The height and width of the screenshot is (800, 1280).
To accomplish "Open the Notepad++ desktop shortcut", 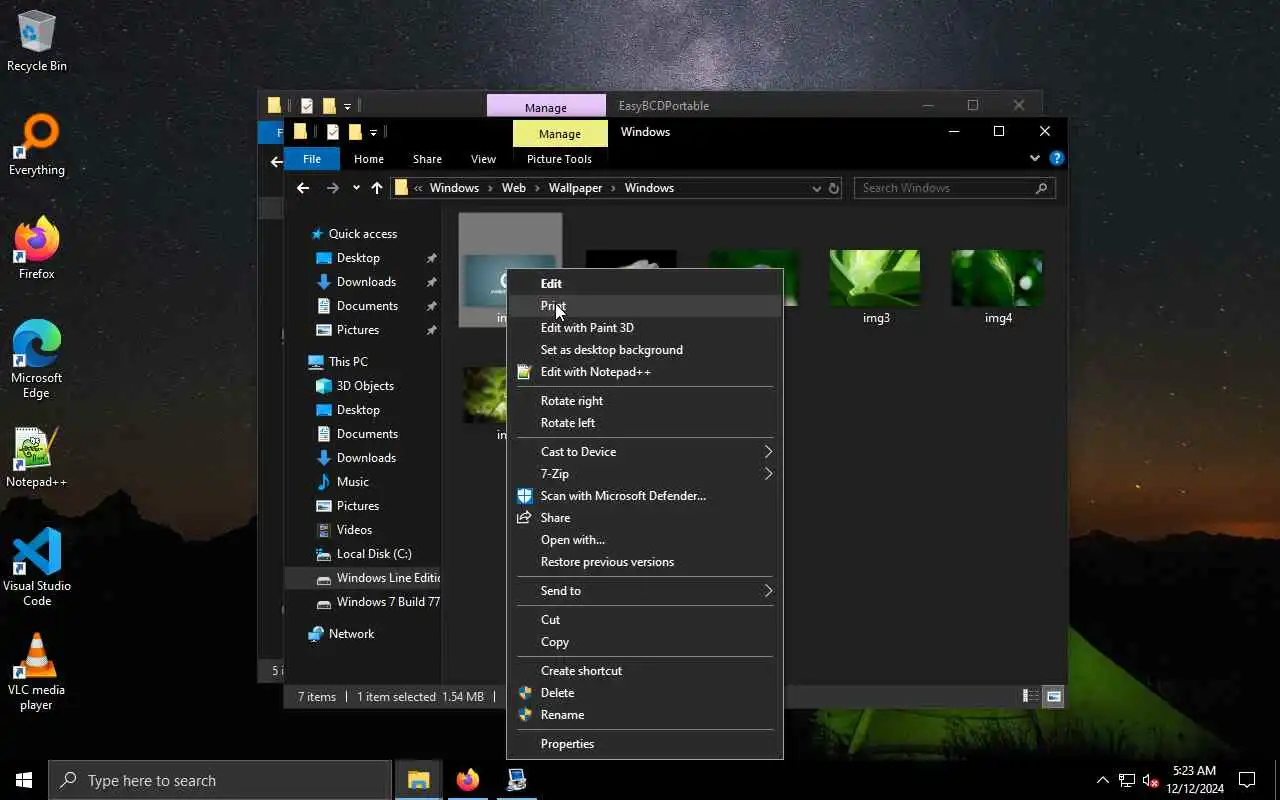I will pyautogui.click(x=37, y=457).
